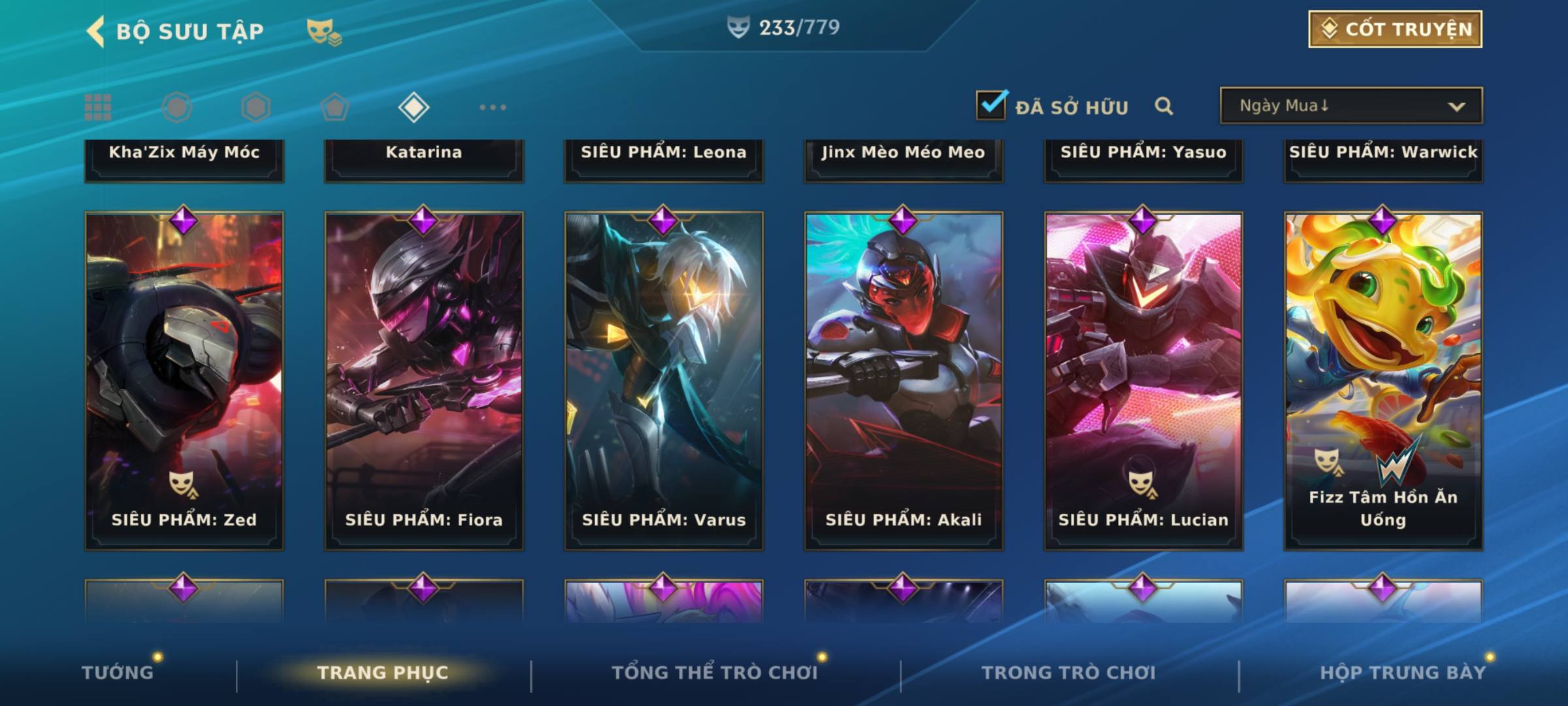Select the Fizz Tâm Hồn Ăn Uống card

pos(1383,380)
